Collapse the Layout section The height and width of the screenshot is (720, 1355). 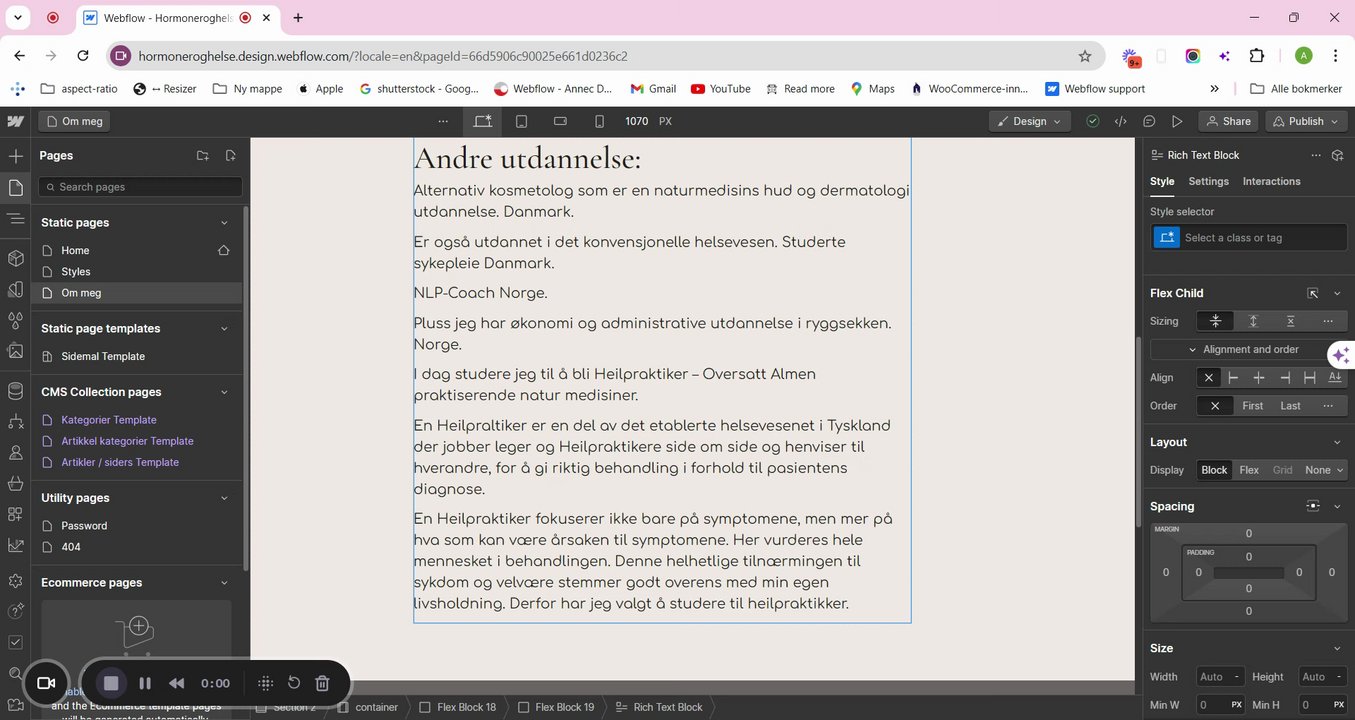(1337, 442)
